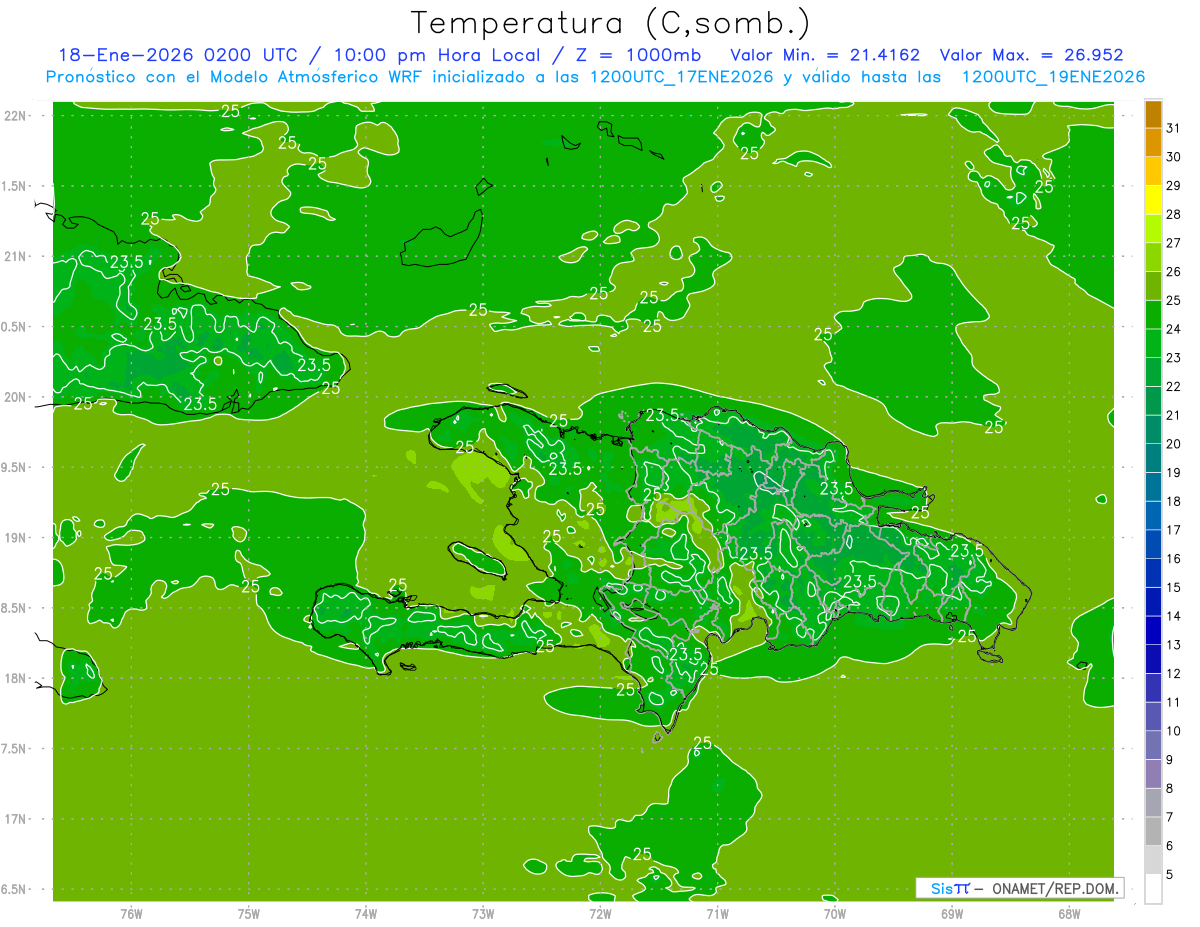This screenshot has height=927, width=1200.
Task: Click the '74W' longitude axis label
Action: coord(366,913)
